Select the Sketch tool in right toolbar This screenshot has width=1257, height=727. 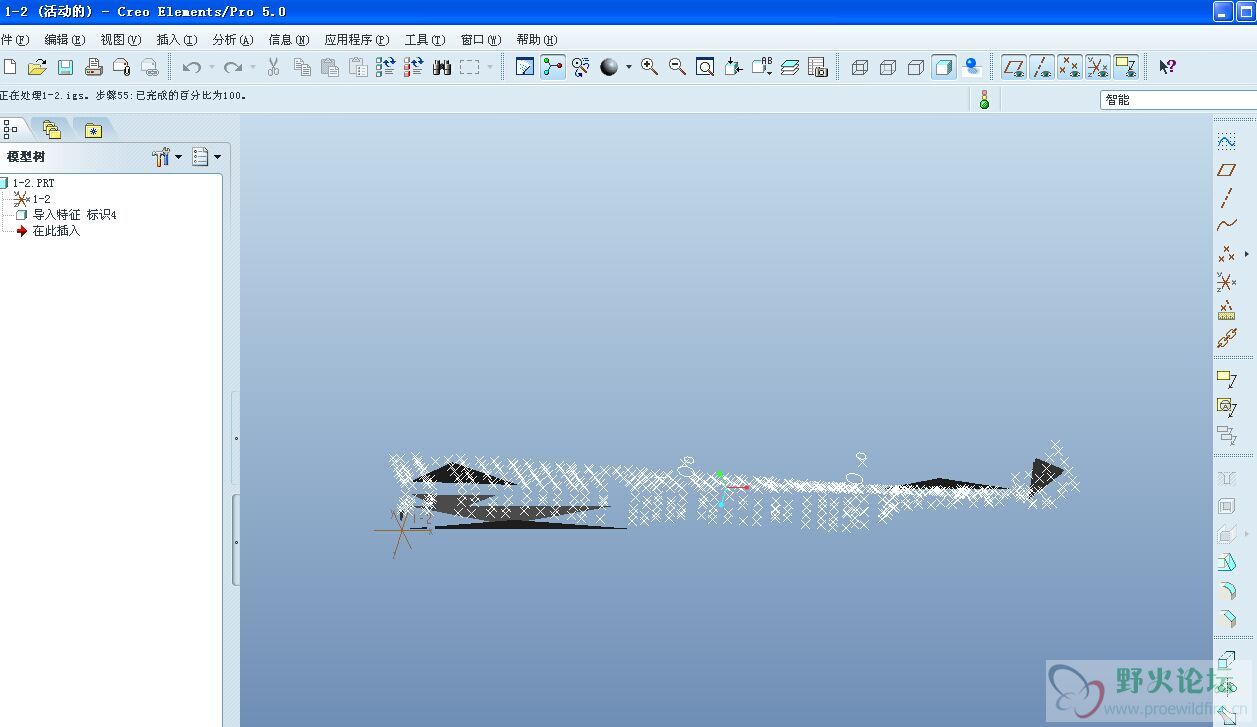click(1226, 142)
